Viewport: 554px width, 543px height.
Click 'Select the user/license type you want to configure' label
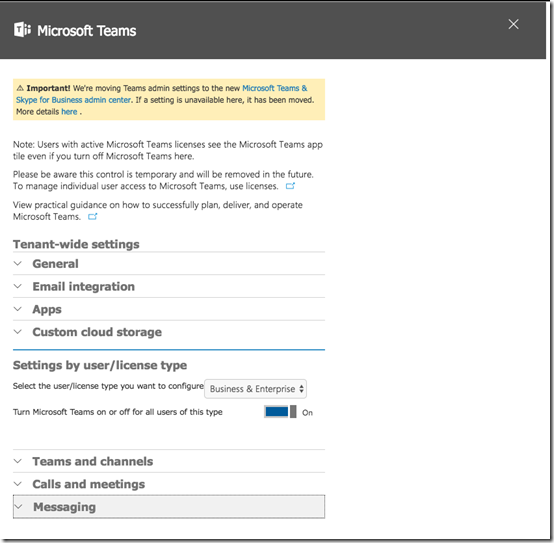coord(108,386)
